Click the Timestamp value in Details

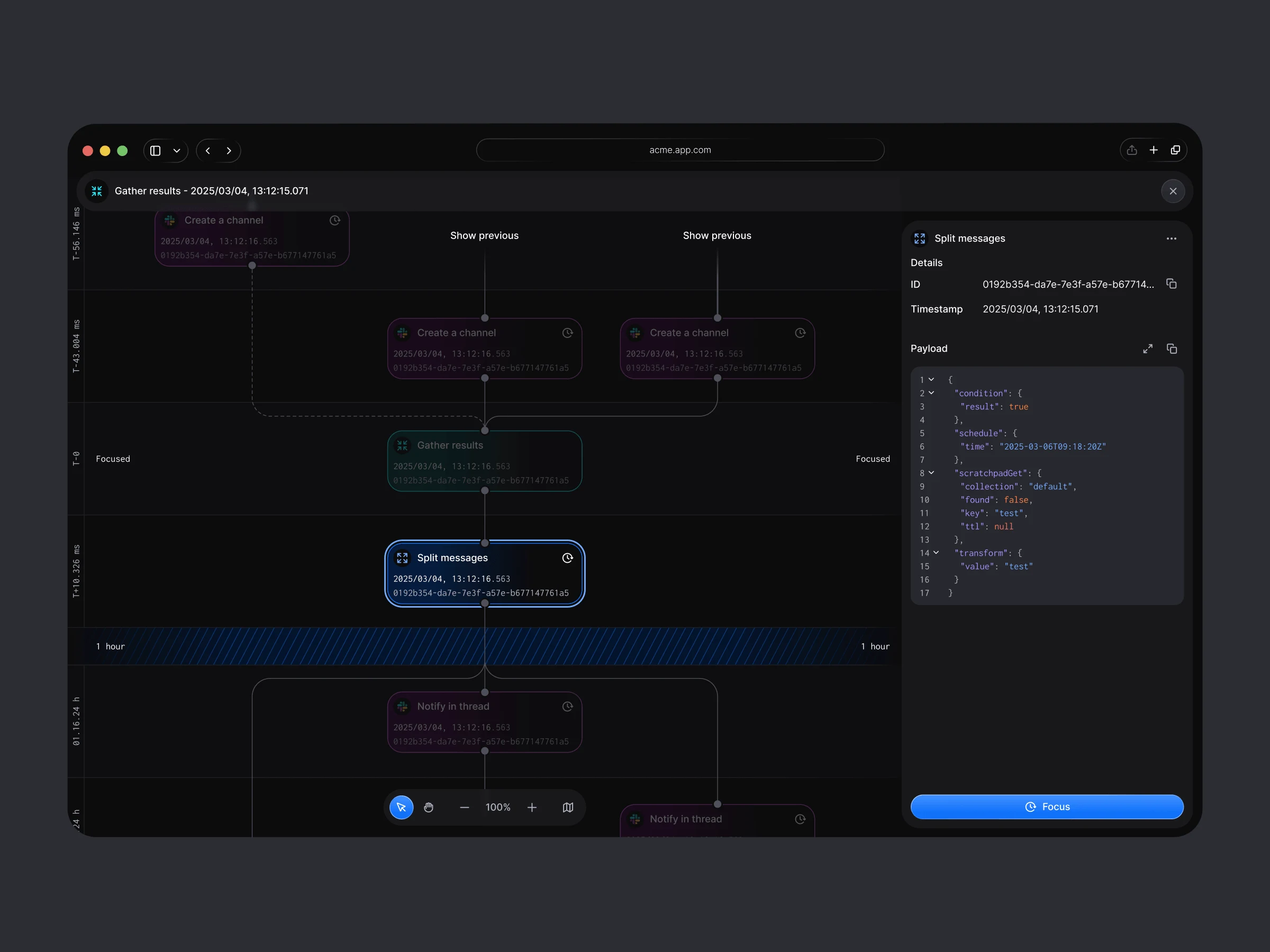point(1040,309)
